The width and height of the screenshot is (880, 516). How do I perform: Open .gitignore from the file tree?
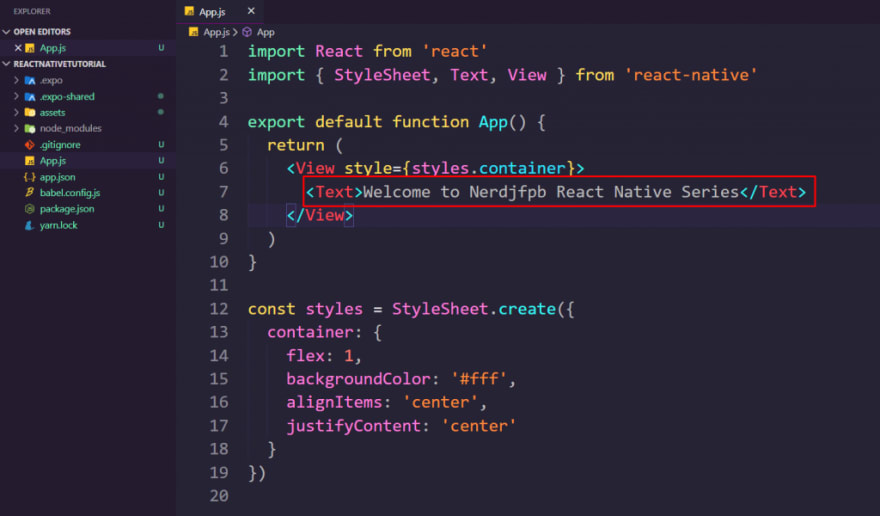click(x=60, y=145)
